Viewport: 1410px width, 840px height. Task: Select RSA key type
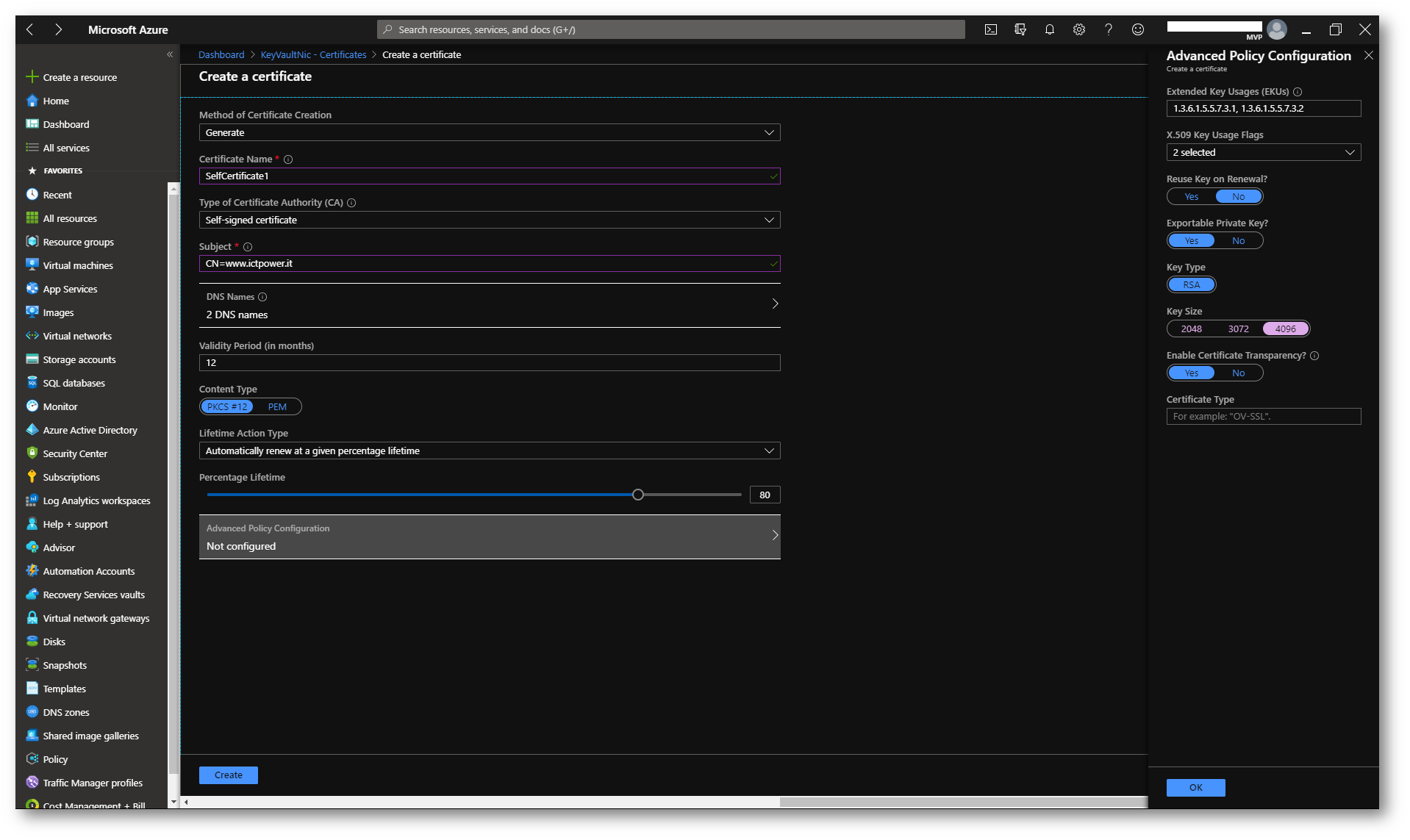click(1191, 284)
